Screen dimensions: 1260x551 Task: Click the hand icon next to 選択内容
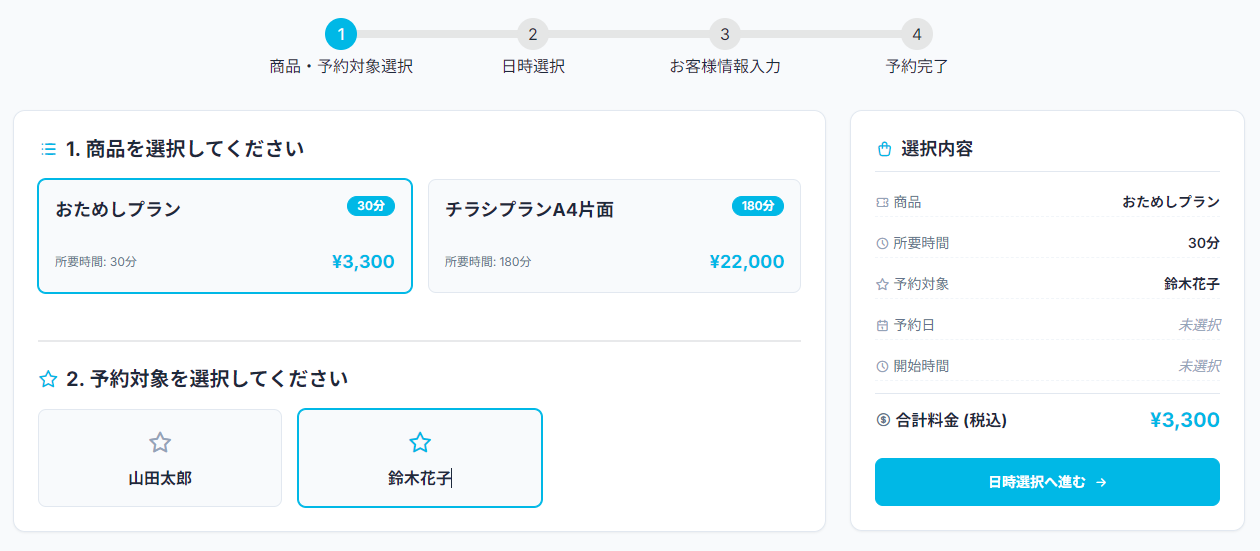(884, 149)
